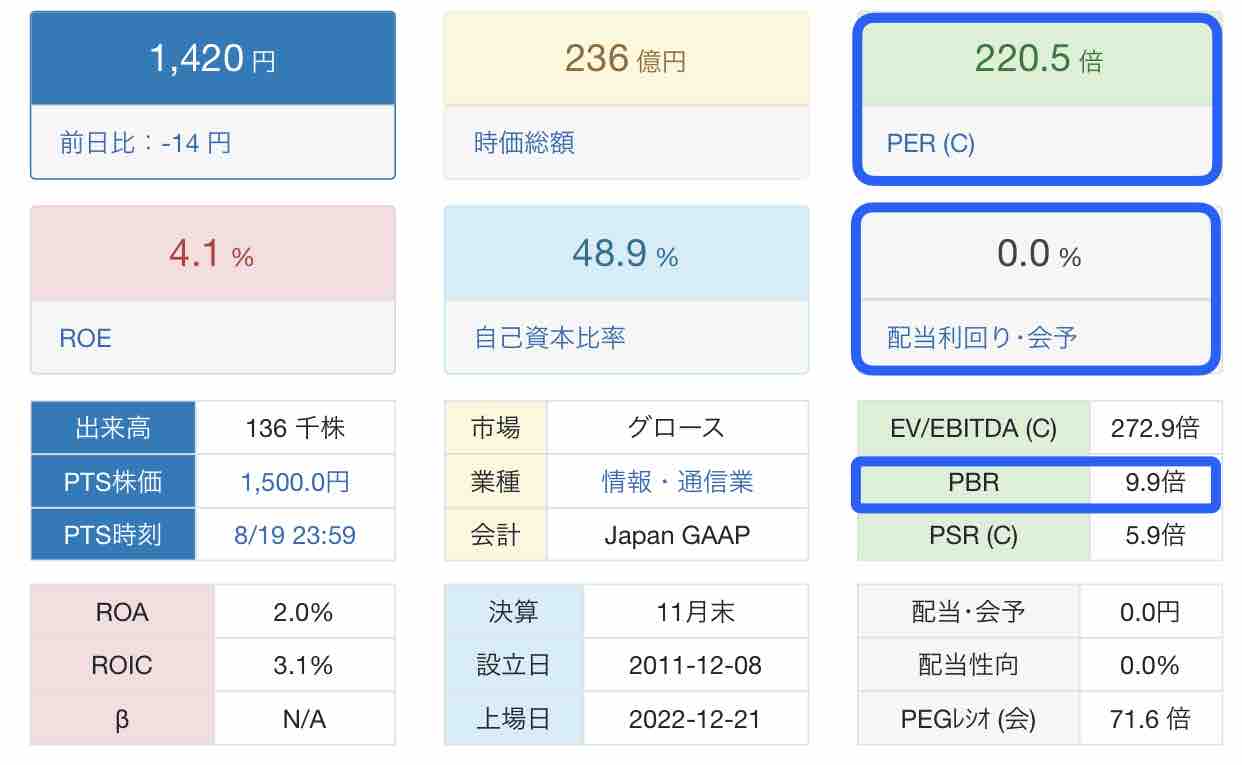1242x765 pixels.
Task: Open the 前日比 -14 円 link
Action: (x=145, y=143)
